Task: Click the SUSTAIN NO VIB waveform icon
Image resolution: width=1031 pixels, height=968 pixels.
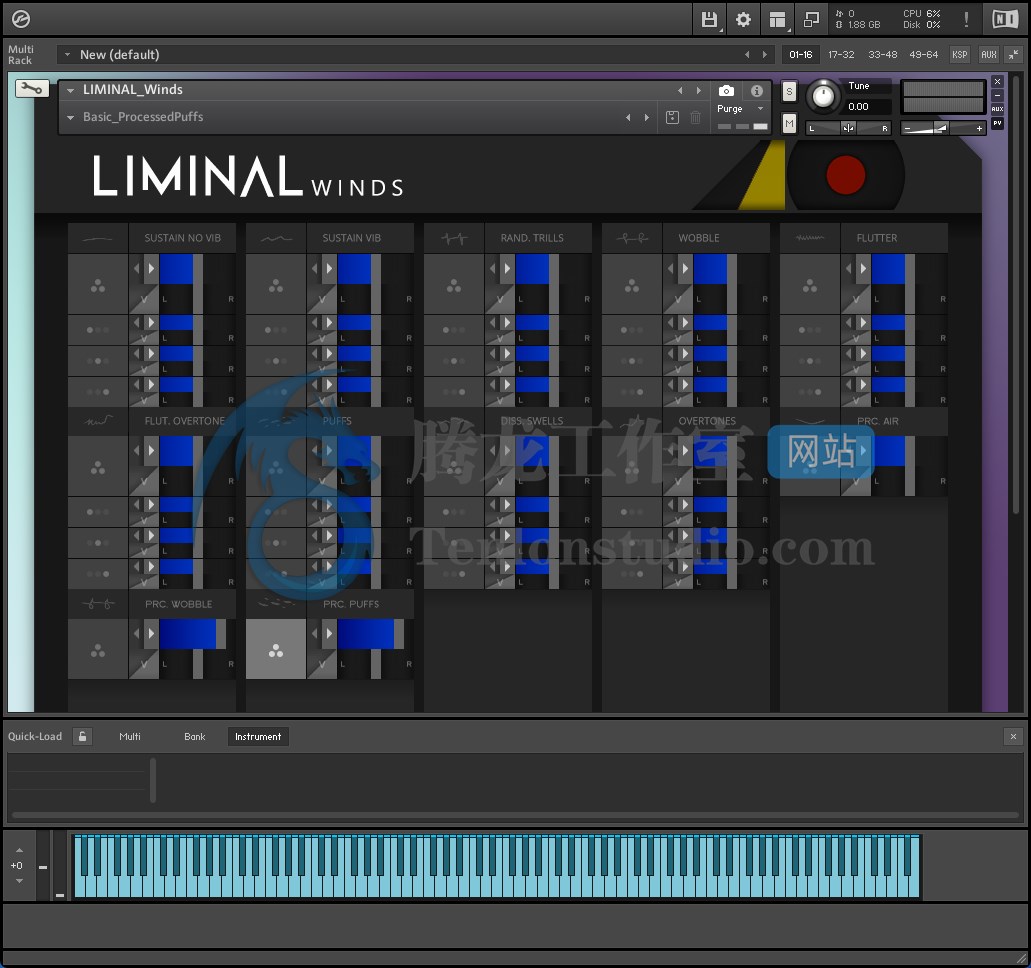Action: pos(97,237)
